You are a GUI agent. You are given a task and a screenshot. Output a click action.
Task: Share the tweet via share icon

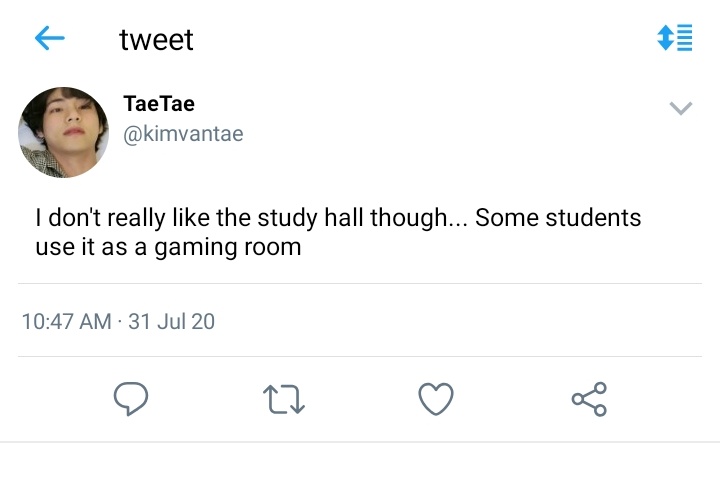[x=589, y=399]
